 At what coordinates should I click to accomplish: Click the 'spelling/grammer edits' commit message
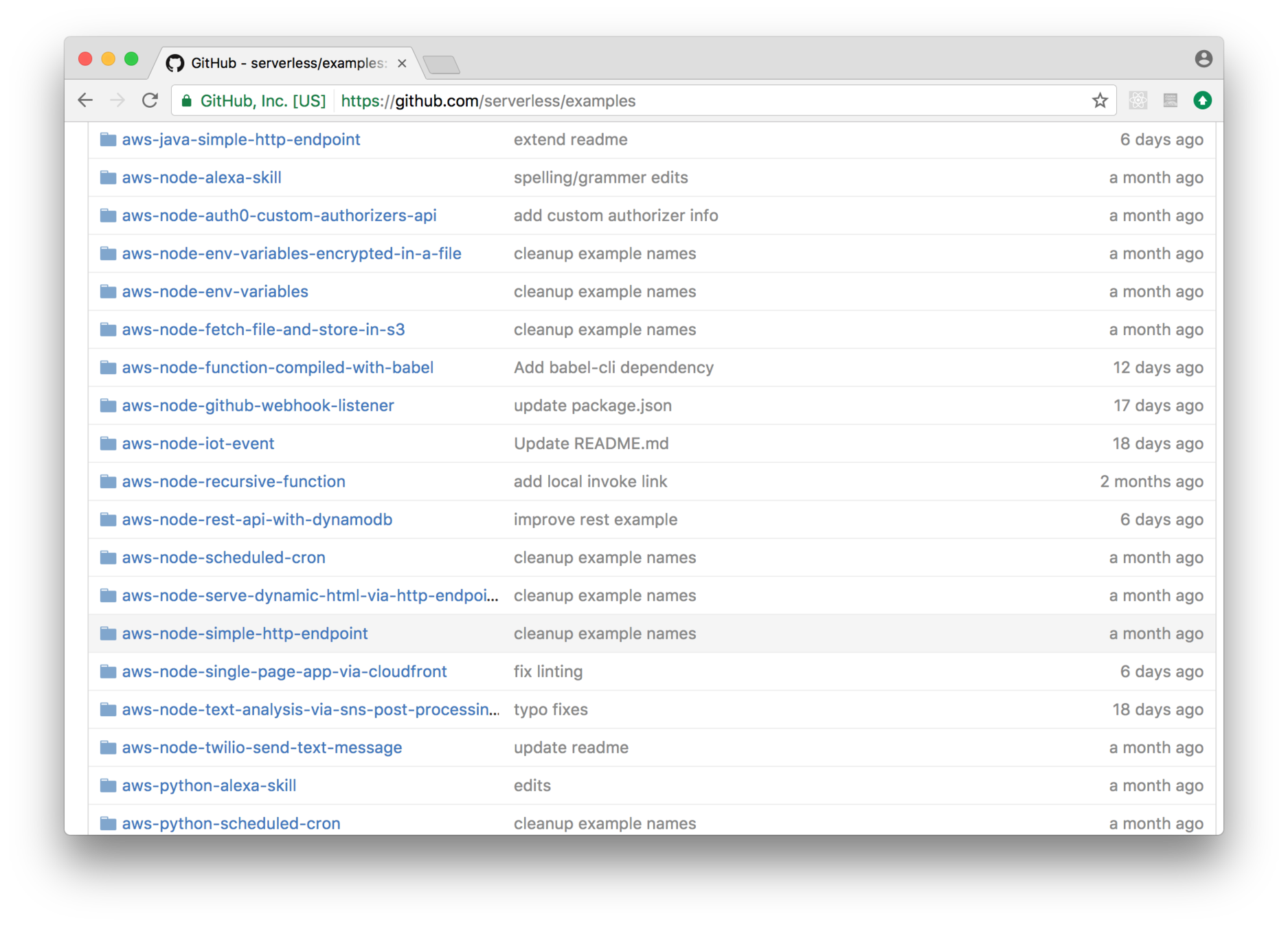[601, 177]
